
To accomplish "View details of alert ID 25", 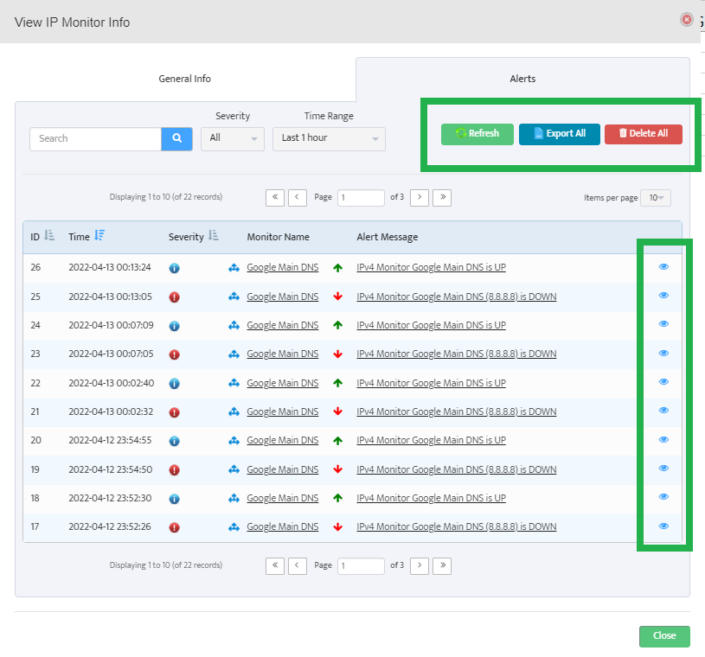I will [664, 295].
